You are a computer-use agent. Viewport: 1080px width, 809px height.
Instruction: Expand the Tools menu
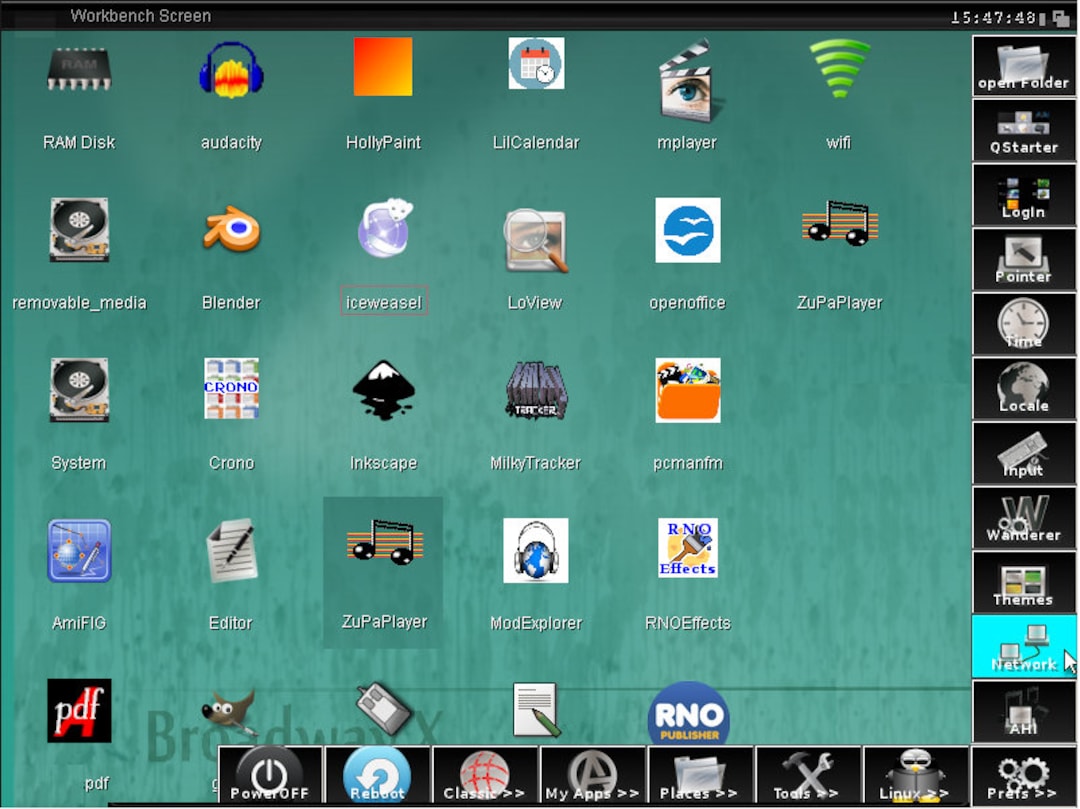coord(808,775)
